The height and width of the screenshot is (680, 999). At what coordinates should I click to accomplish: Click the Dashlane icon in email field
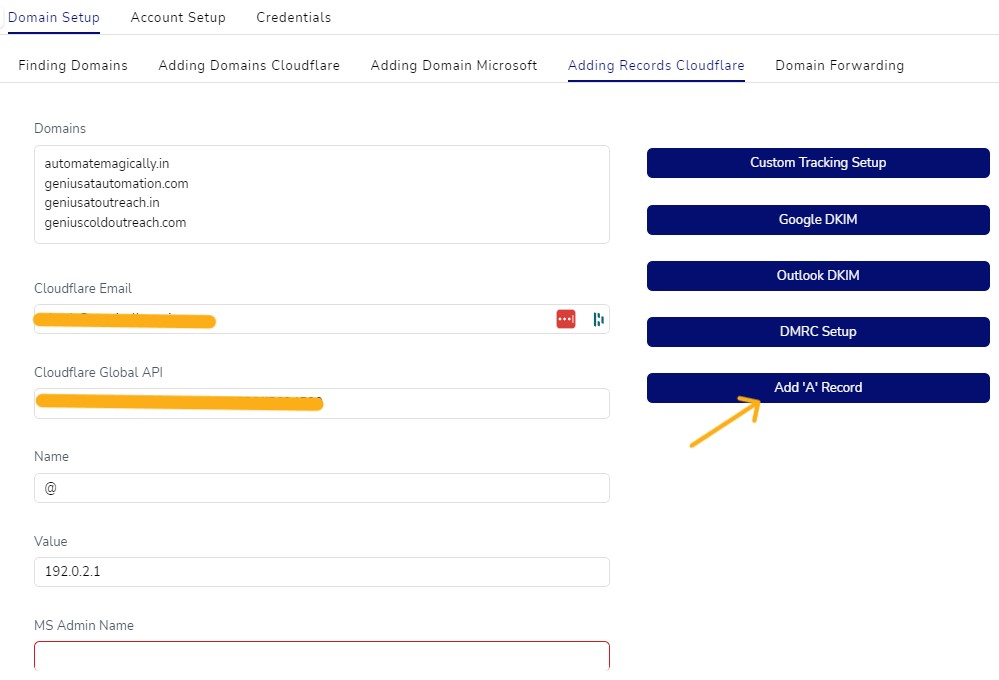(x=597, y=319)
